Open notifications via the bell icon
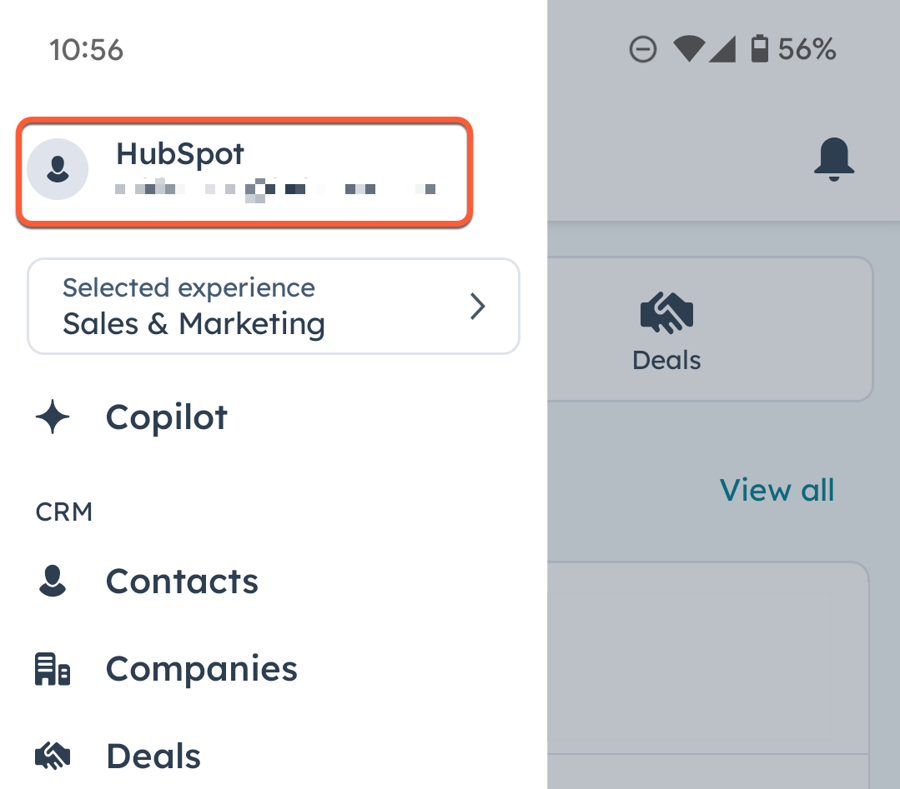 pos(834,159)
